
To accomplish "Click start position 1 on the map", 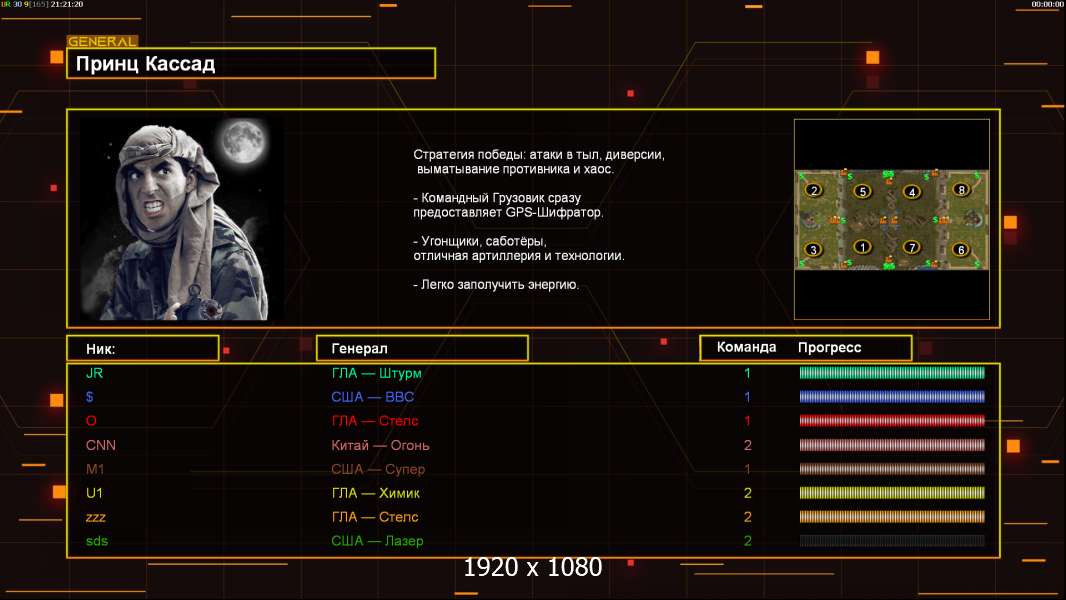I will 863,247.
